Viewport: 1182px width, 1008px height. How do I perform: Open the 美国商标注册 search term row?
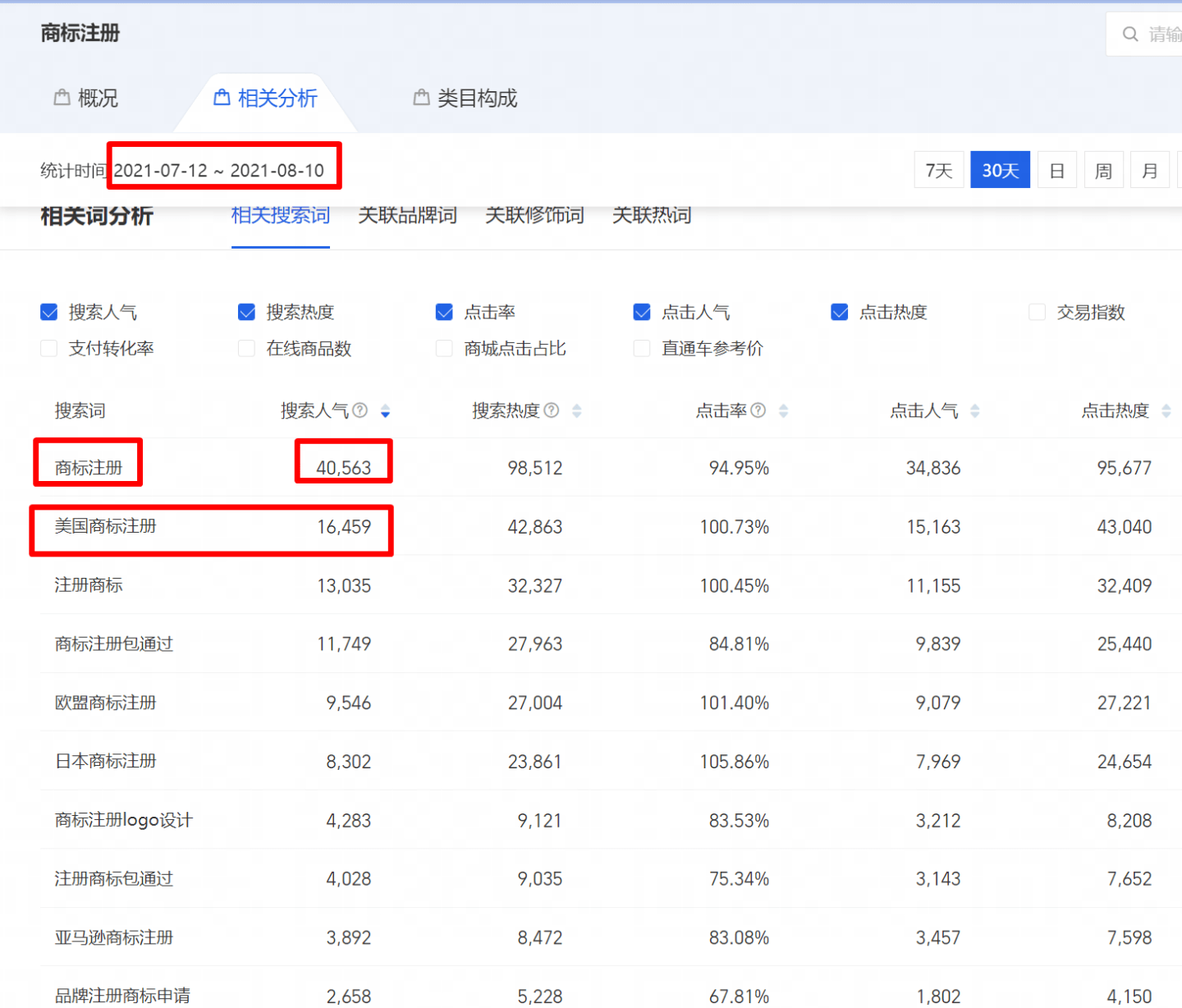[x=105, y=526]
